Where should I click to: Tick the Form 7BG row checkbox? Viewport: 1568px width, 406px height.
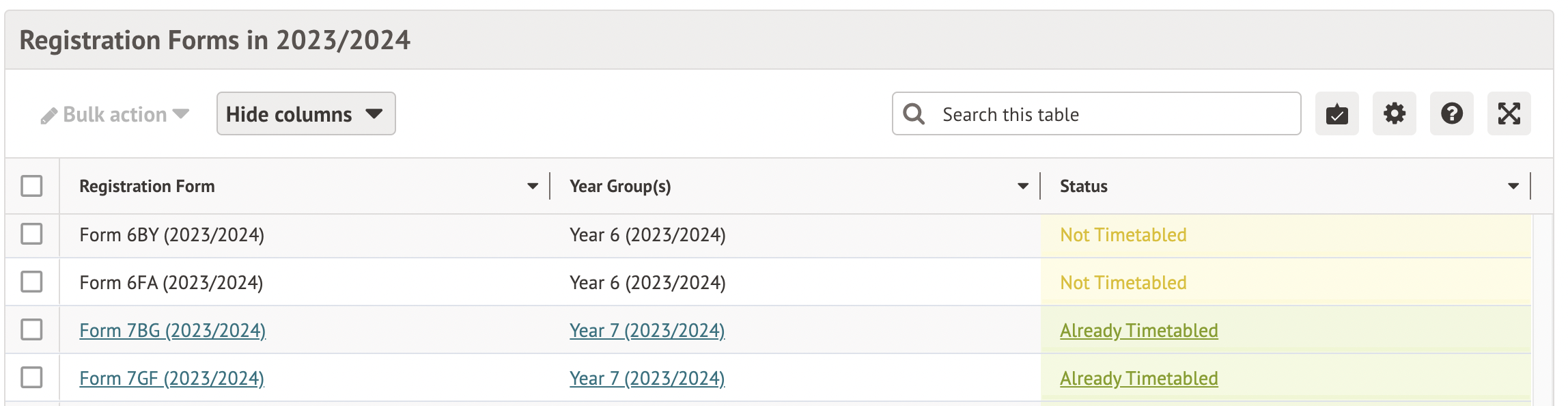point(31,329)
